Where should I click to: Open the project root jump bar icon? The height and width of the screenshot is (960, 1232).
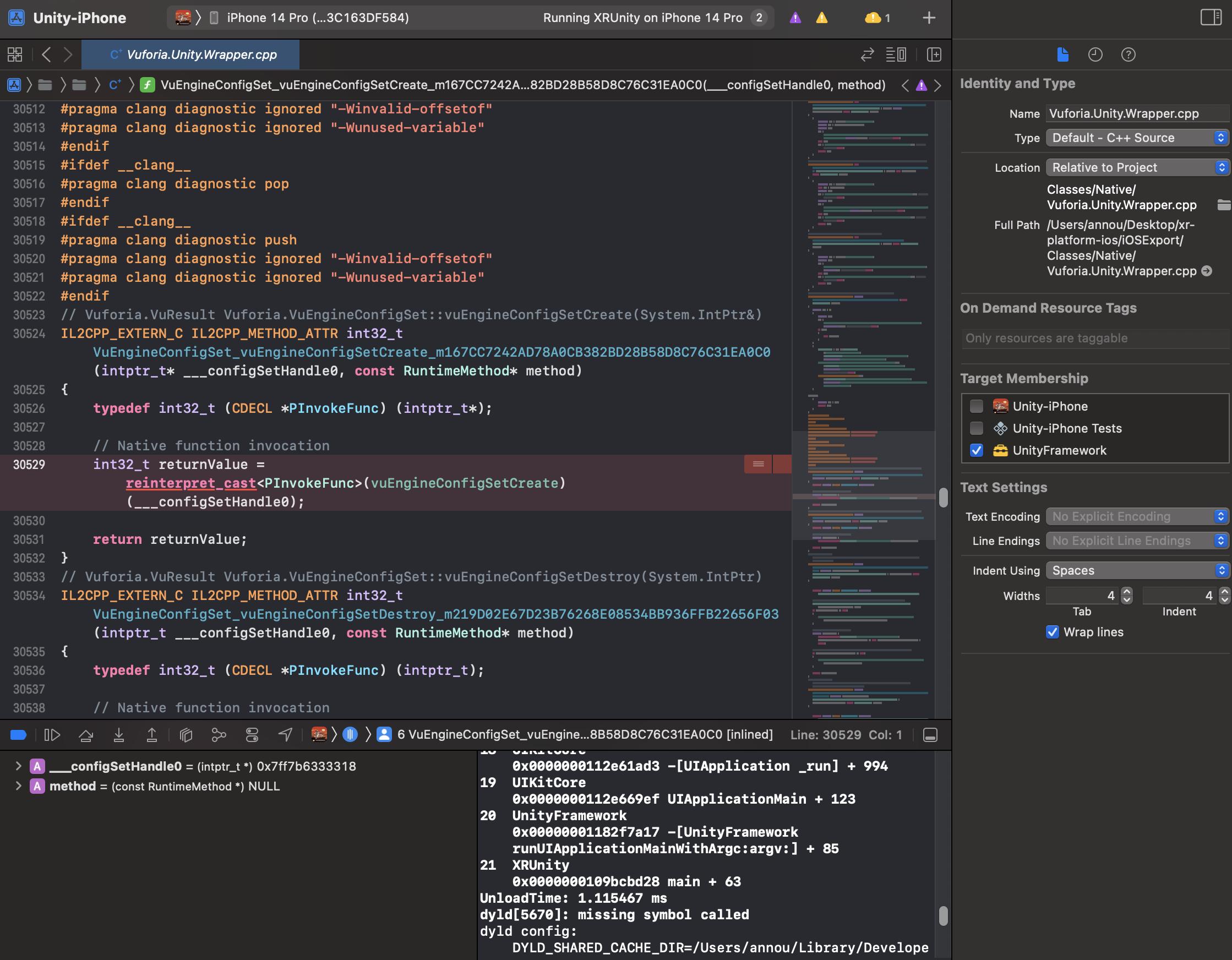[14, 85]
